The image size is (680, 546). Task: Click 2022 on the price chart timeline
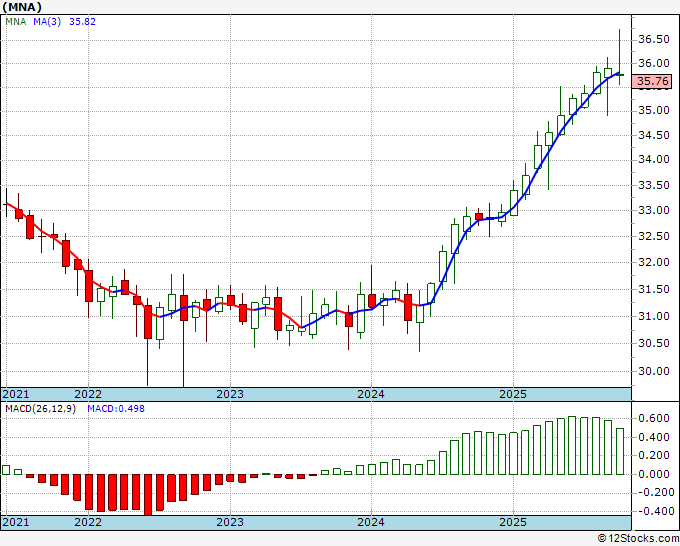(88, 394)
